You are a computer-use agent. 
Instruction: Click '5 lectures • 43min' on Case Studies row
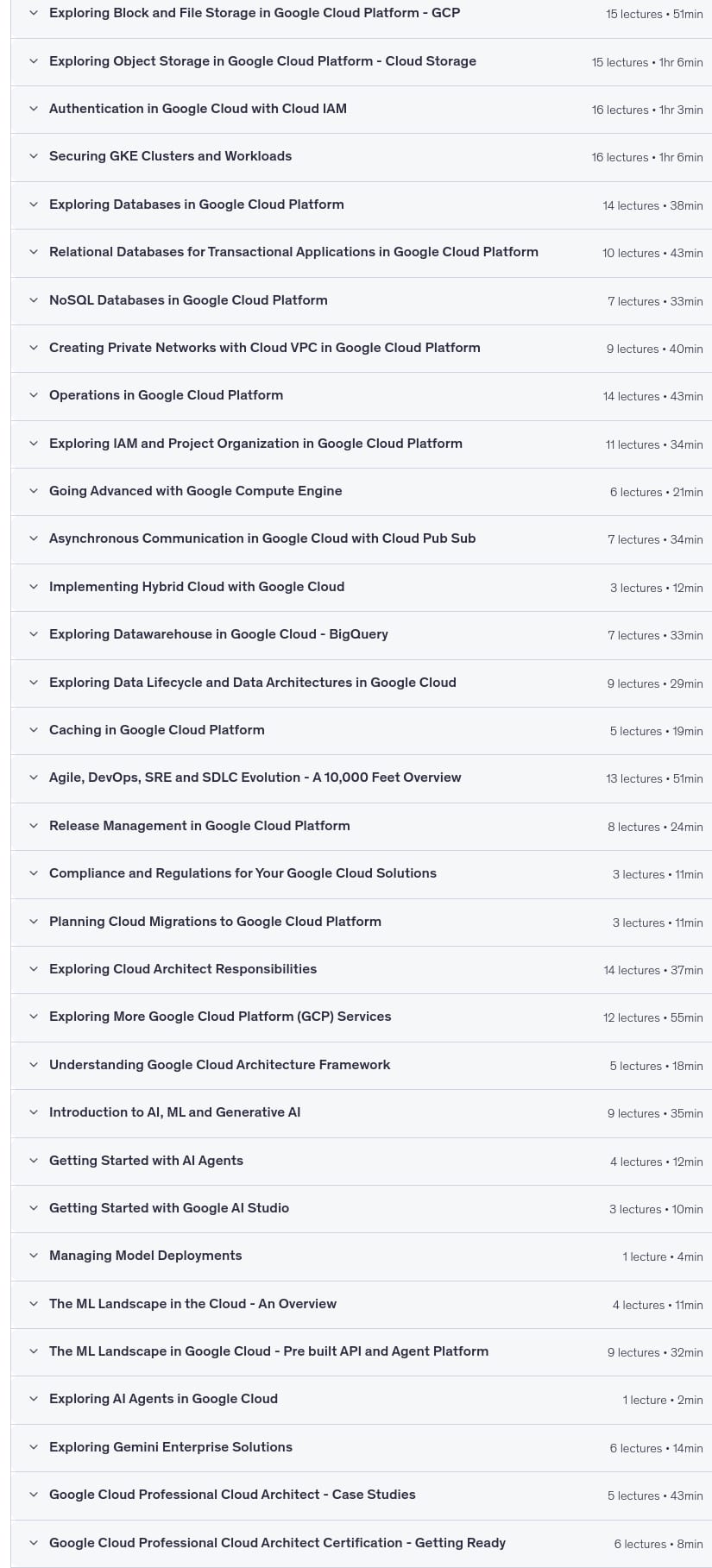tap(655, 1496)
